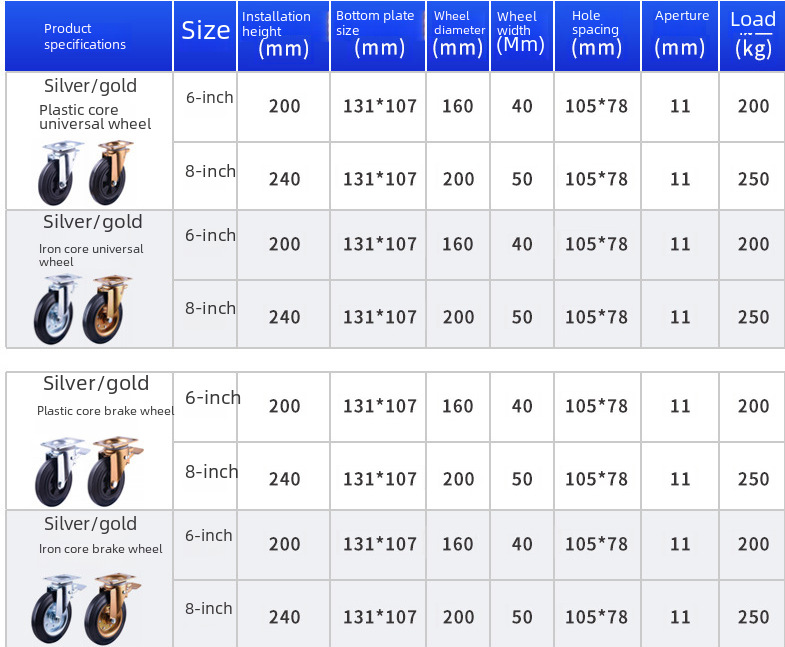Choose "8-inch" size for Iron core universal wheel
Viewport: 785px width, 647px height.
(210, 308)
